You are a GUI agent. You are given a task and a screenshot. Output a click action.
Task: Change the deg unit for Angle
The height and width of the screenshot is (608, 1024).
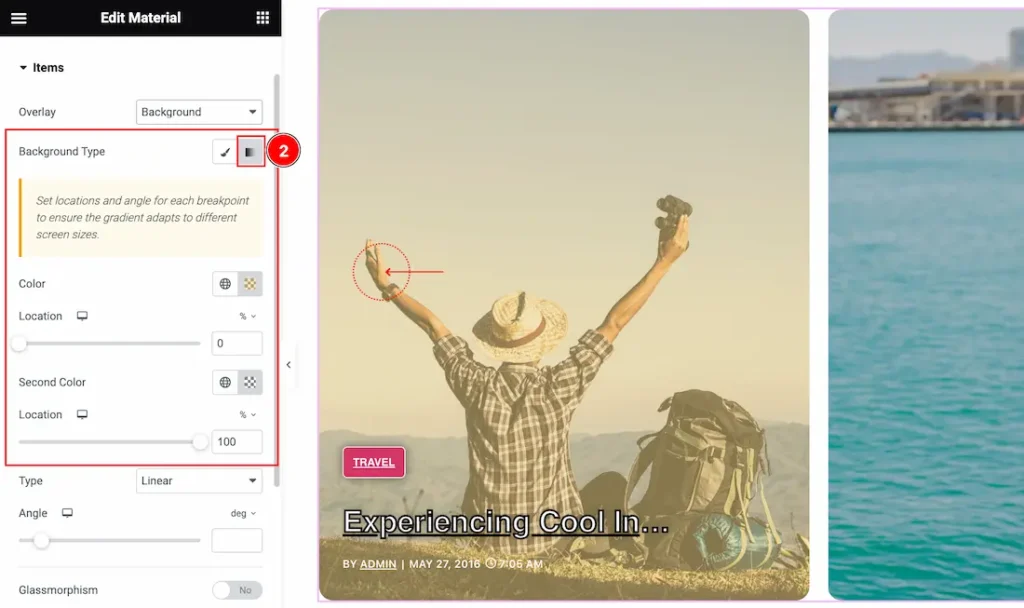(x=243, y=513)
